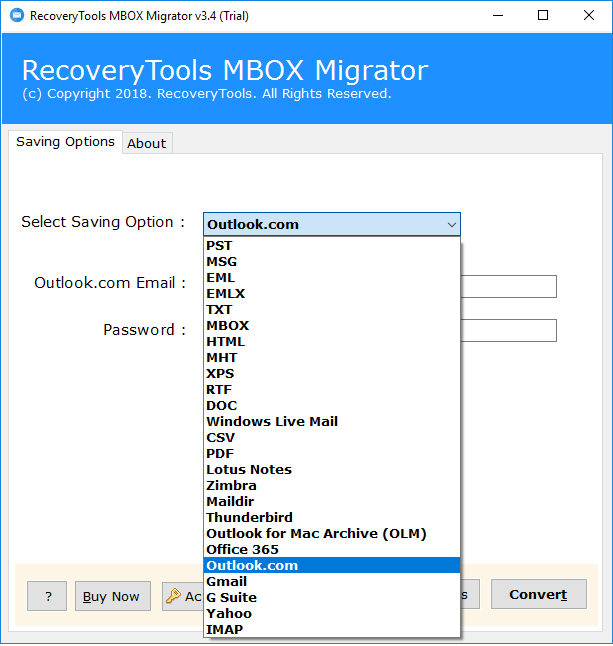This screenshot has width=613, height=646.
Task: Minimize the MBOX Migrator window
Action: tap(498, 16)
